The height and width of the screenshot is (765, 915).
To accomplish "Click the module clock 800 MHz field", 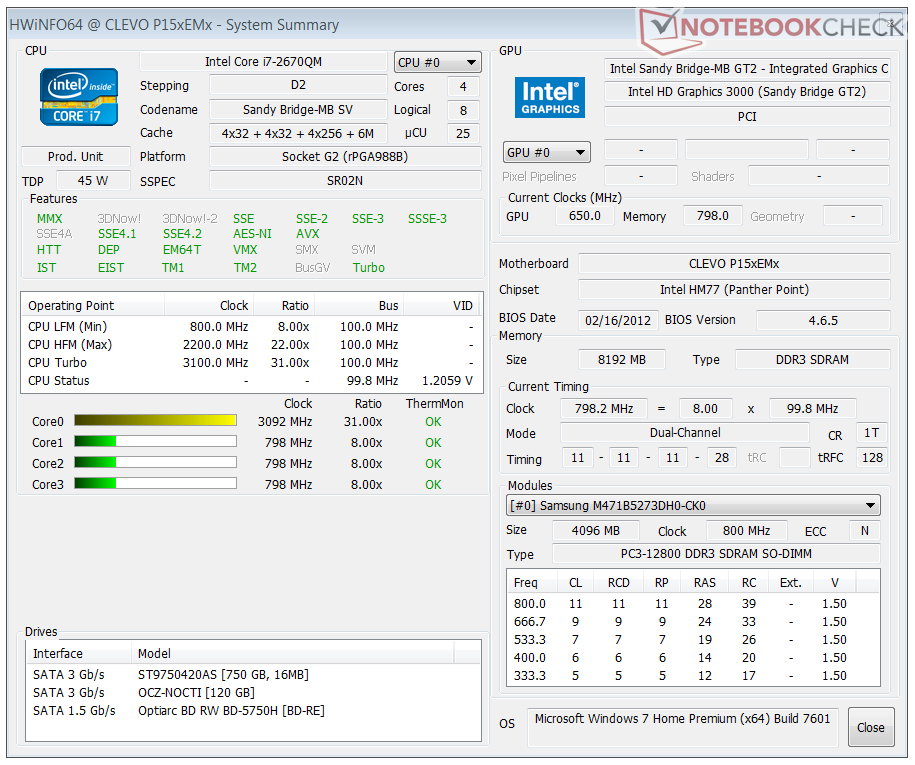I will pyautogui.click(x=746, y=530).
